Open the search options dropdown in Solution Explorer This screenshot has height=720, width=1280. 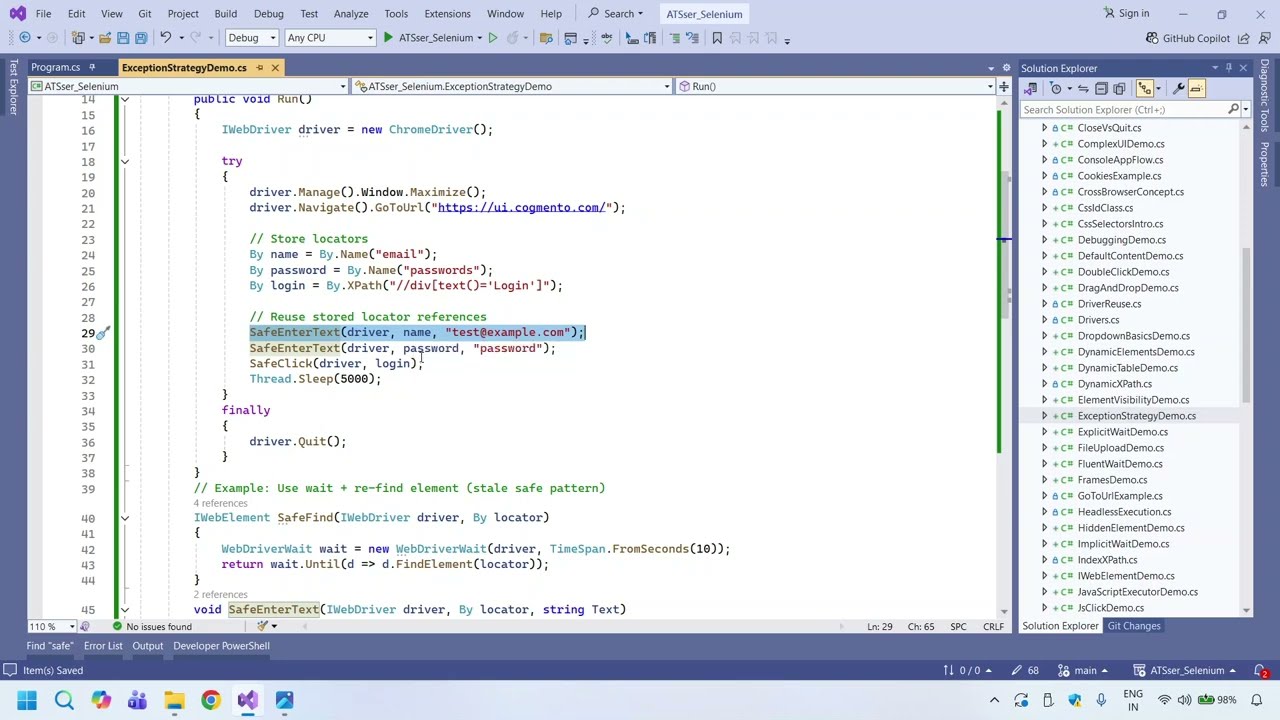click(x=1245, y=110)
